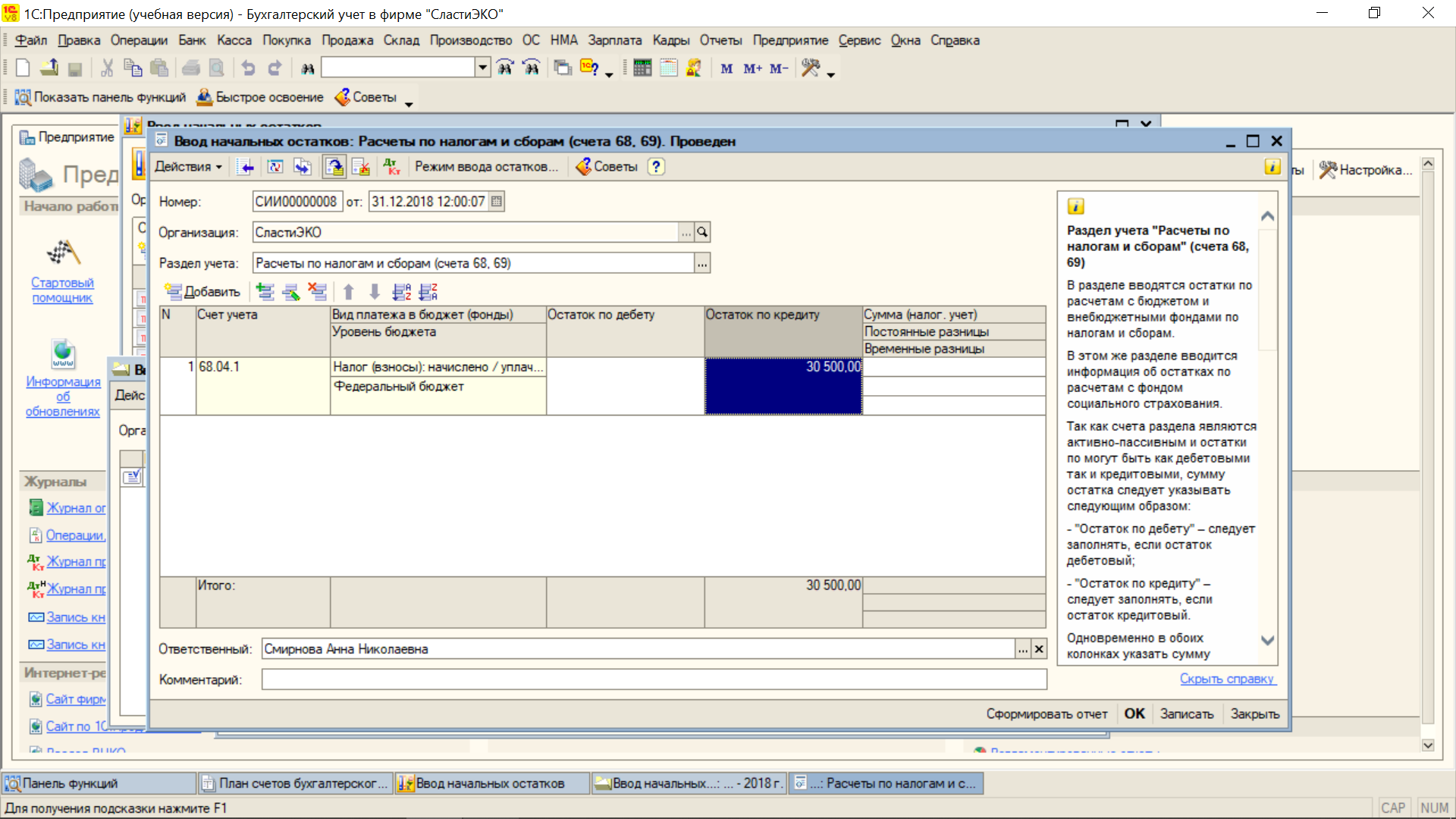Click the Записать button
This screenshot has height=819, width=1456.
pyautogui.click(x=1186, y=714)
